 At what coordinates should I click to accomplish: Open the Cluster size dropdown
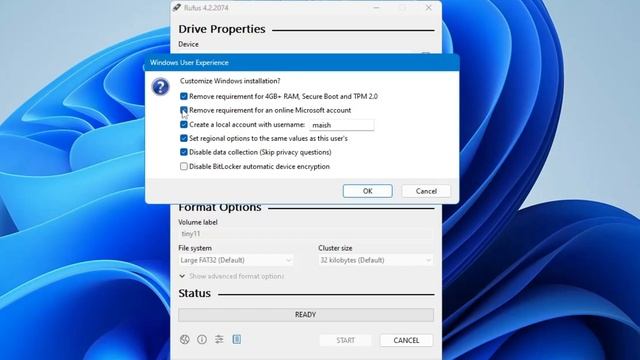tap(376, 260)
